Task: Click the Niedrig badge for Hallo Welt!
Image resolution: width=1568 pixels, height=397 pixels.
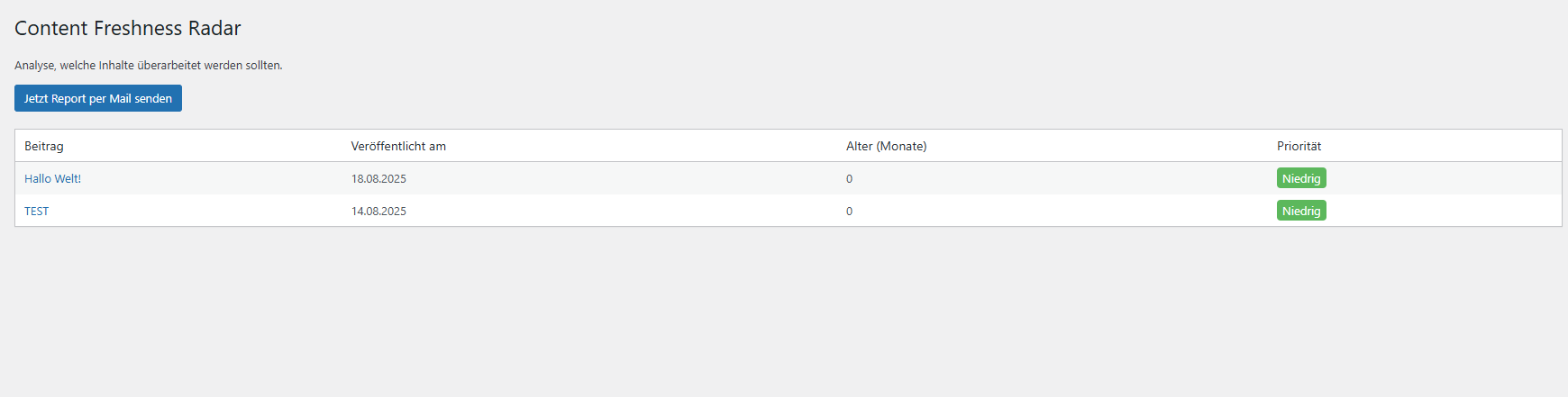Action: point(1301,178)
